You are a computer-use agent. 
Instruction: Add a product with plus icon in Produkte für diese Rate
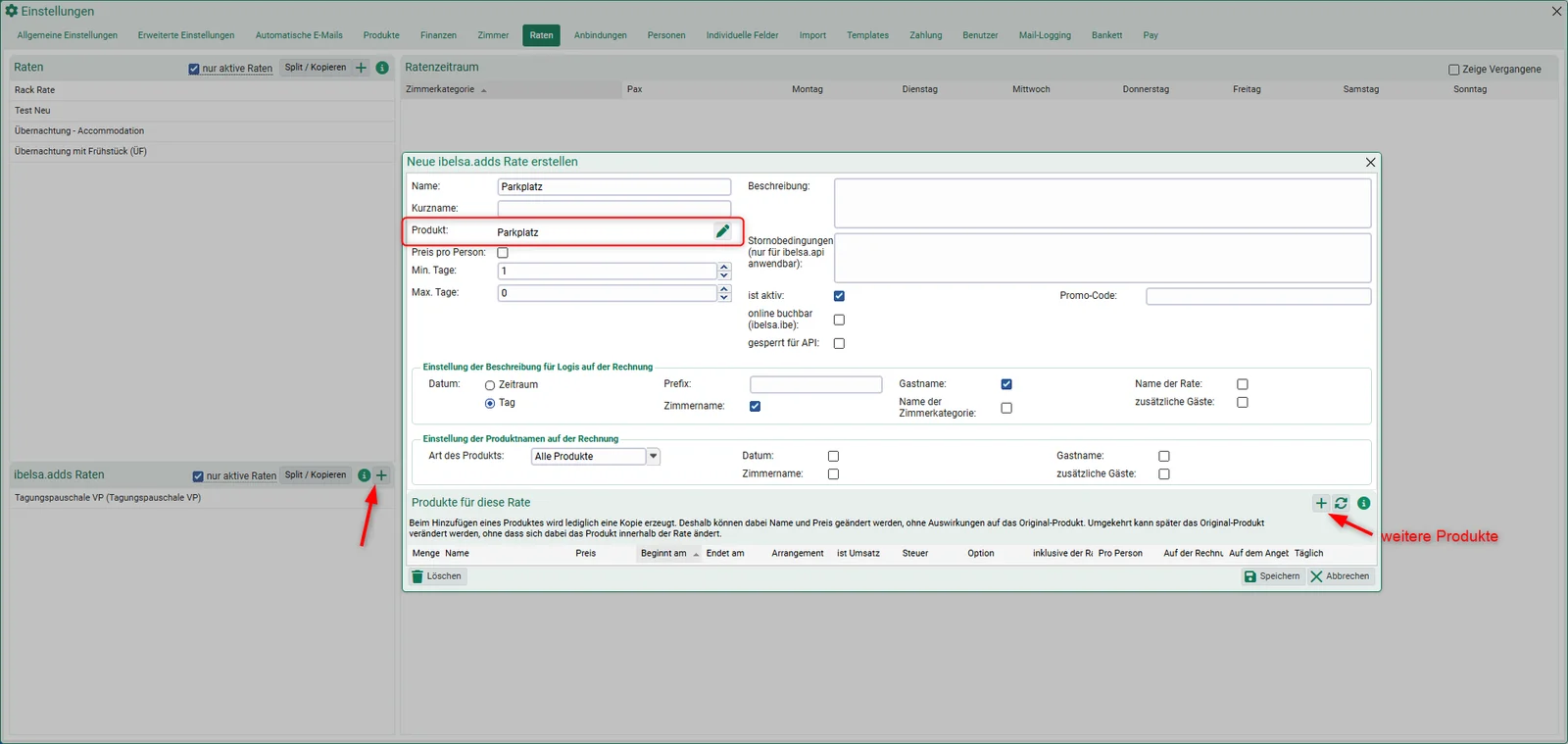1321,503
